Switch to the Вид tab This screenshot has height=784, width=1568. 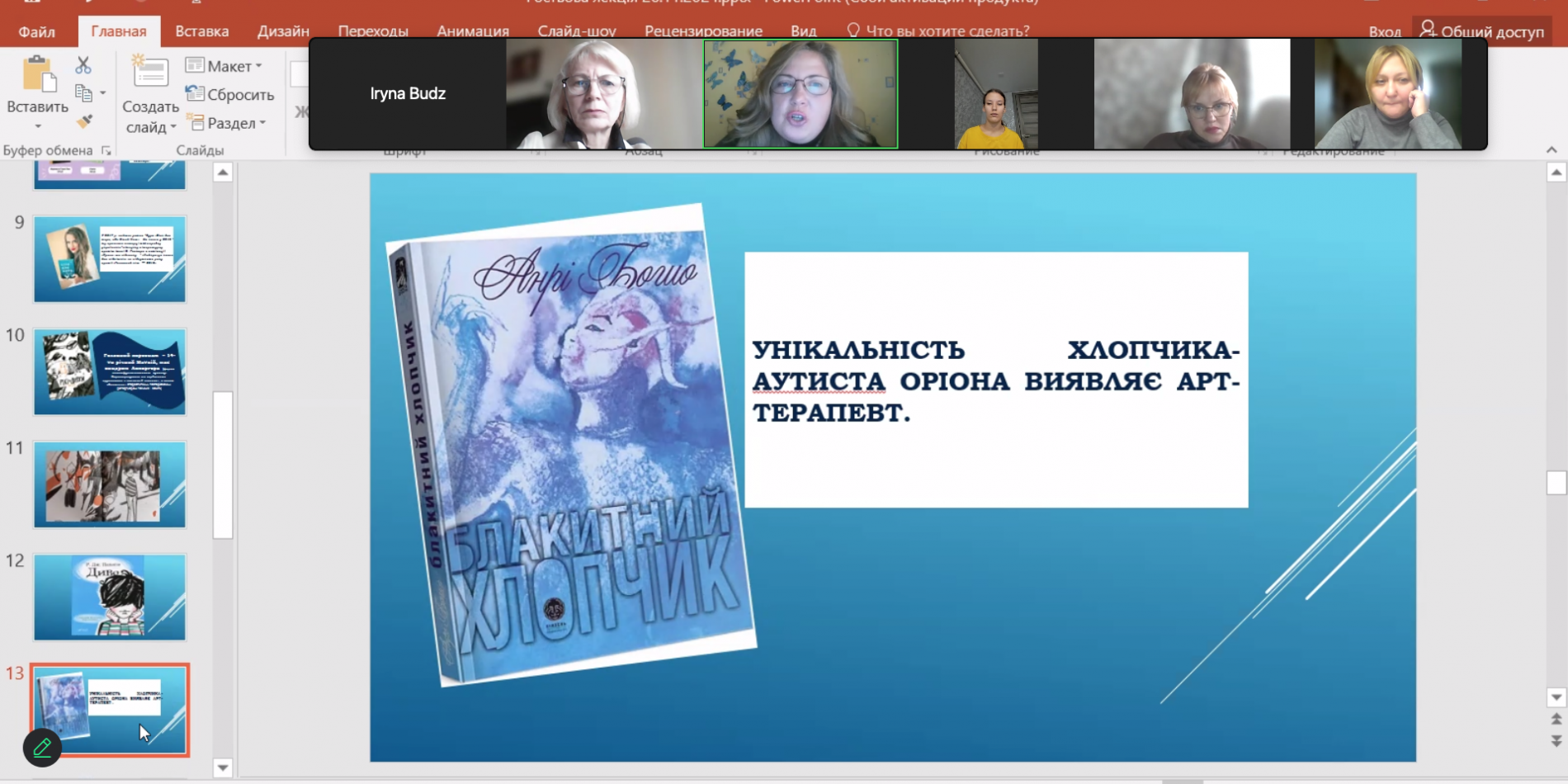click(x=803, y=31)
